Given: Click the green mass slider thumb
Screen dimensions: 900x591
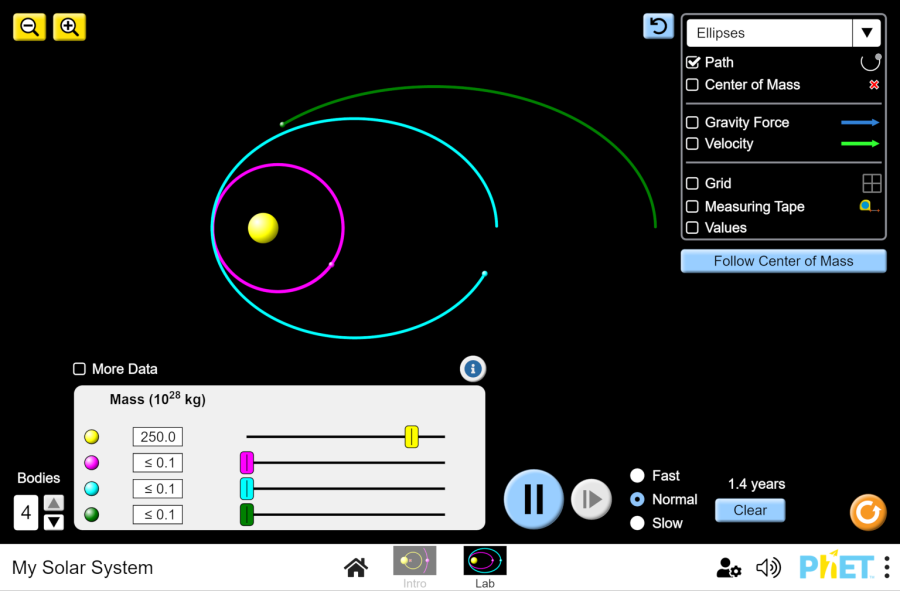Looking at the screenshot, I should [x=247, y=515].
